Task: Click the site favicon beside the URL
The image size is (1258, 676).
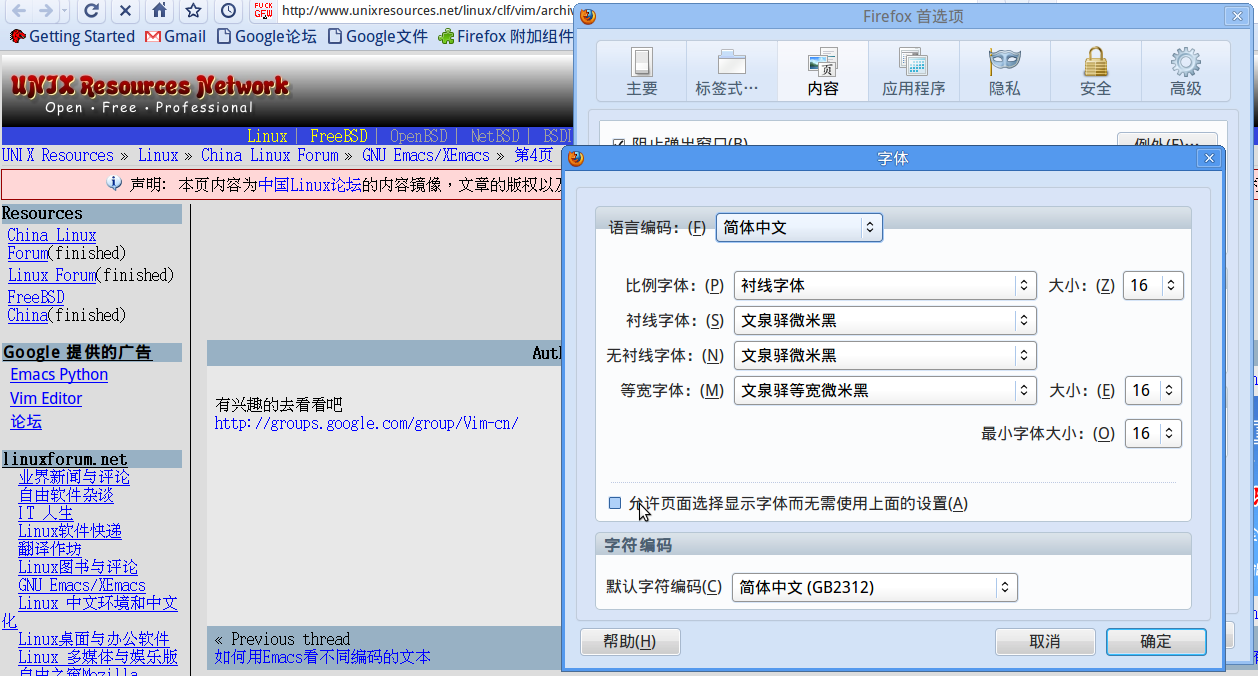Action: pyautogui.click(x=264, y=11)
